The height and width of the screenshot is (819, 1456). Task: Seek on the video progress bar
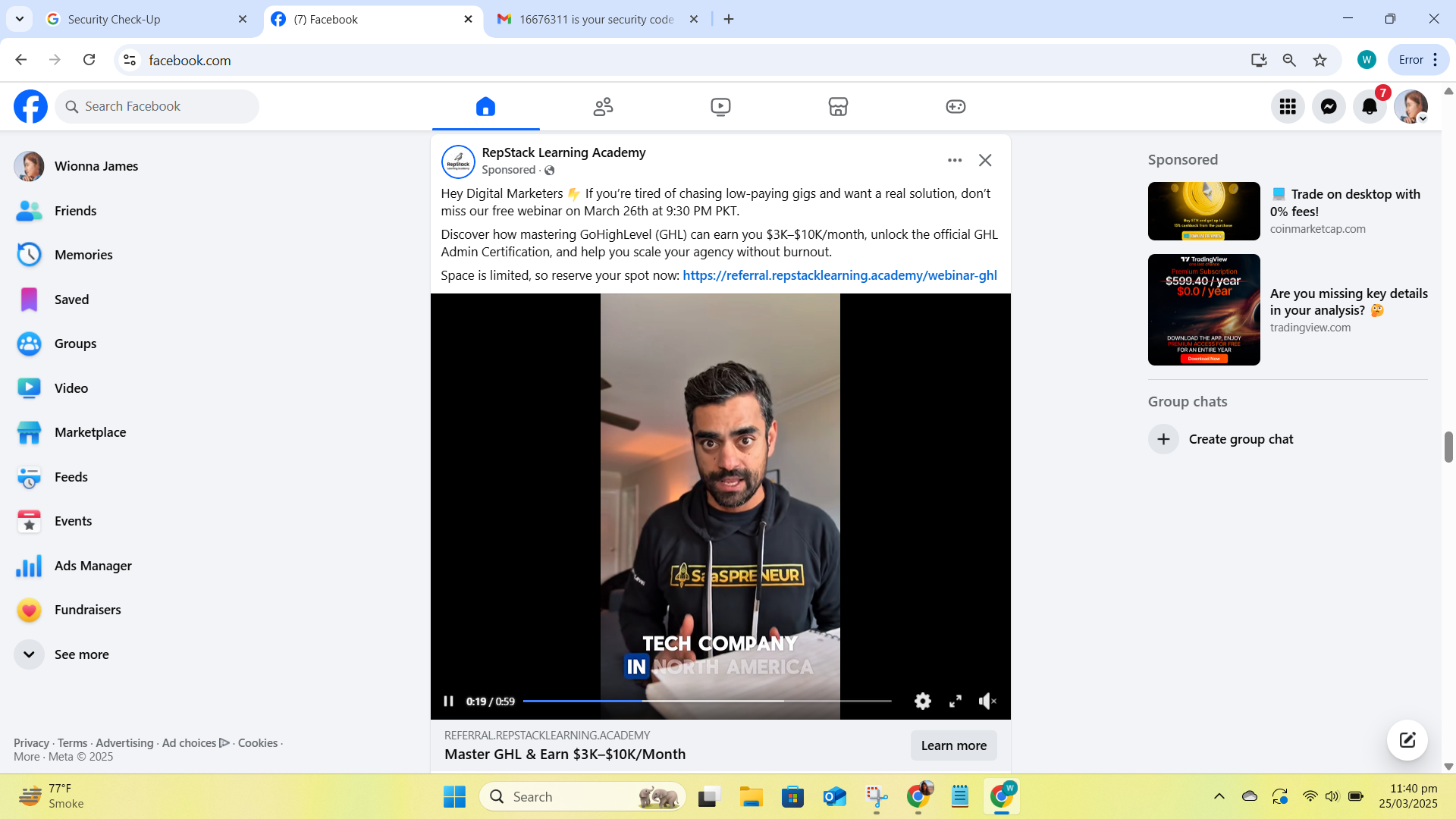coord(707,701)
